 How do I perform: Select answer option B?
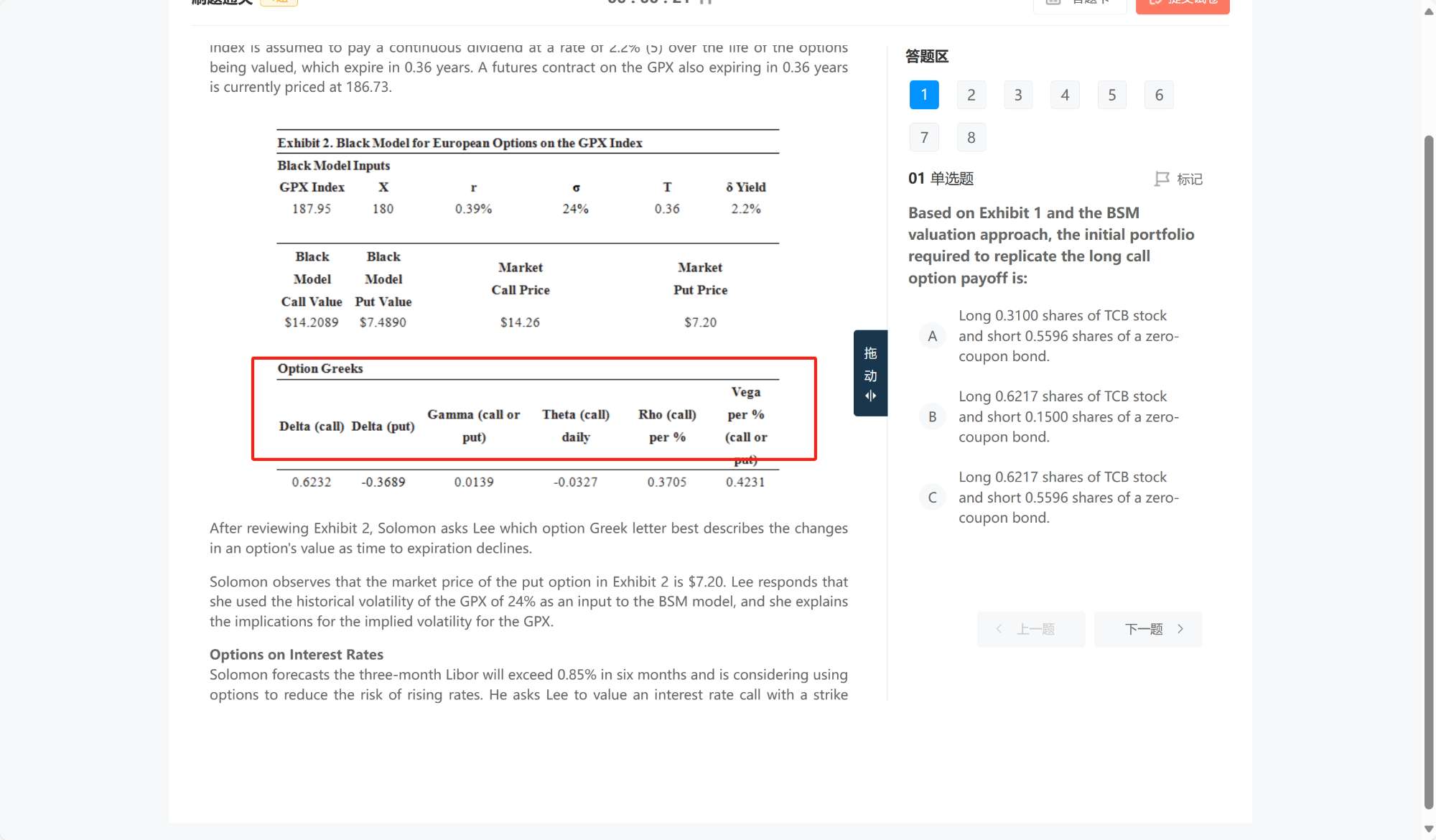point(932,416)
